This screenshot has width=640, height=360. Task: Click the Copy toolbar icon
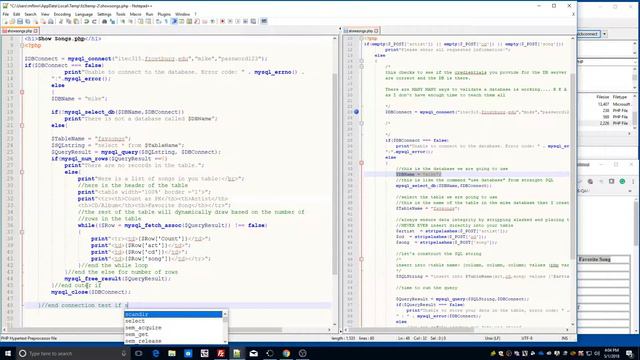[69, 21]
